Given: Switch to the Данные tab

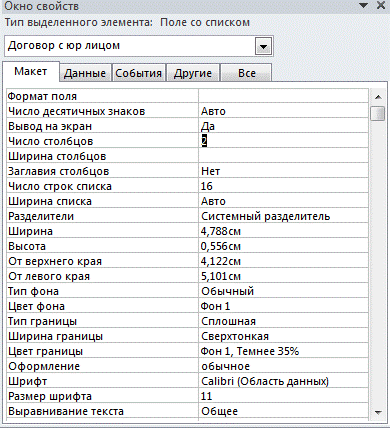Looking at the screenshot, I should [x=85, y=73].
